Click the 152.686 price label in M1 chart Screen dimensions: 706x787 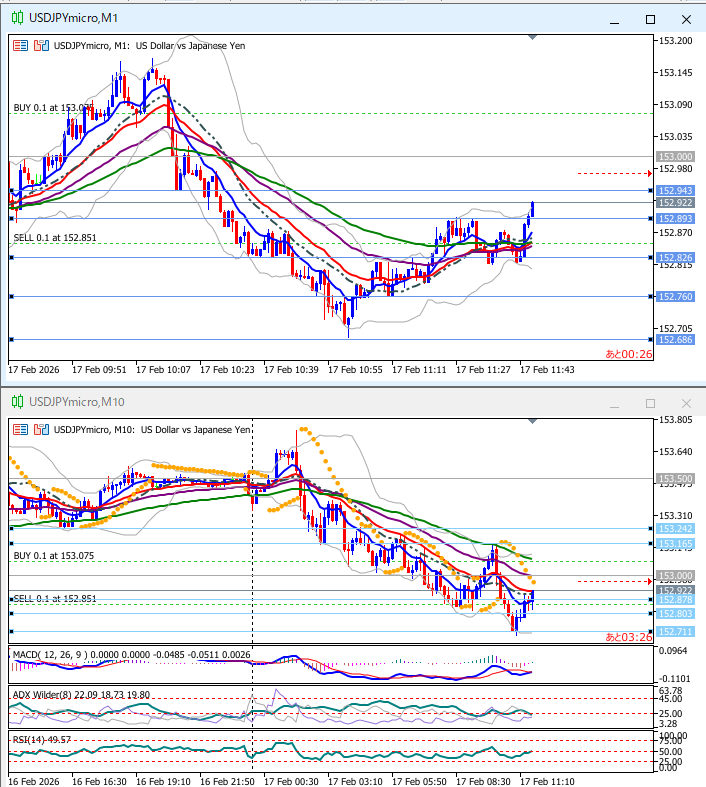[x=673, y=340]
